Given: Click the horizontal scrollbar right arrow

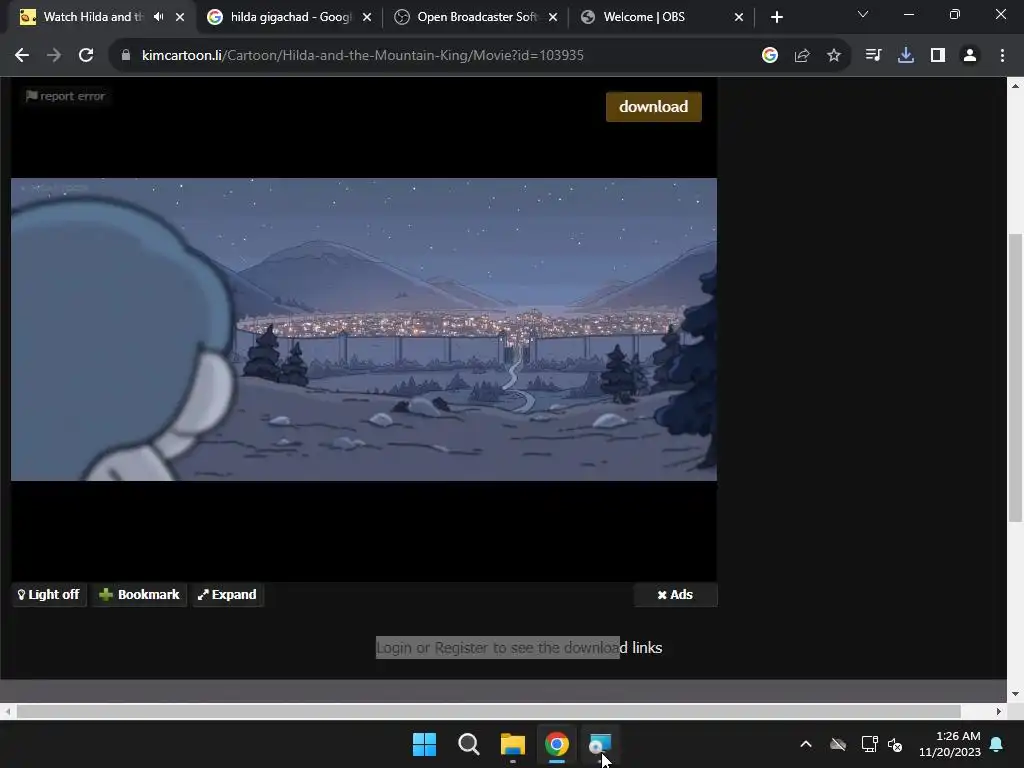Looking at the screenshot, I should tap(999, 711).
